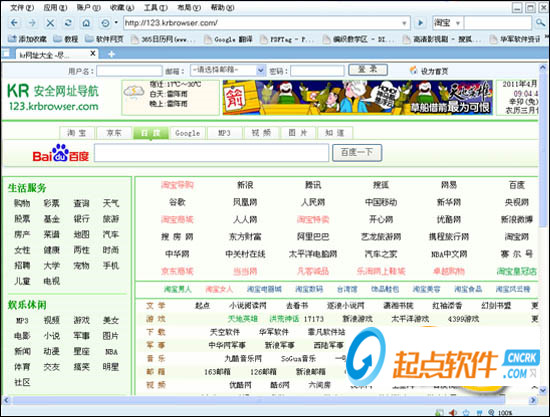Click the vertical scrollbar thumb
This screenshot has height=417, width=550.
point(543,148)
